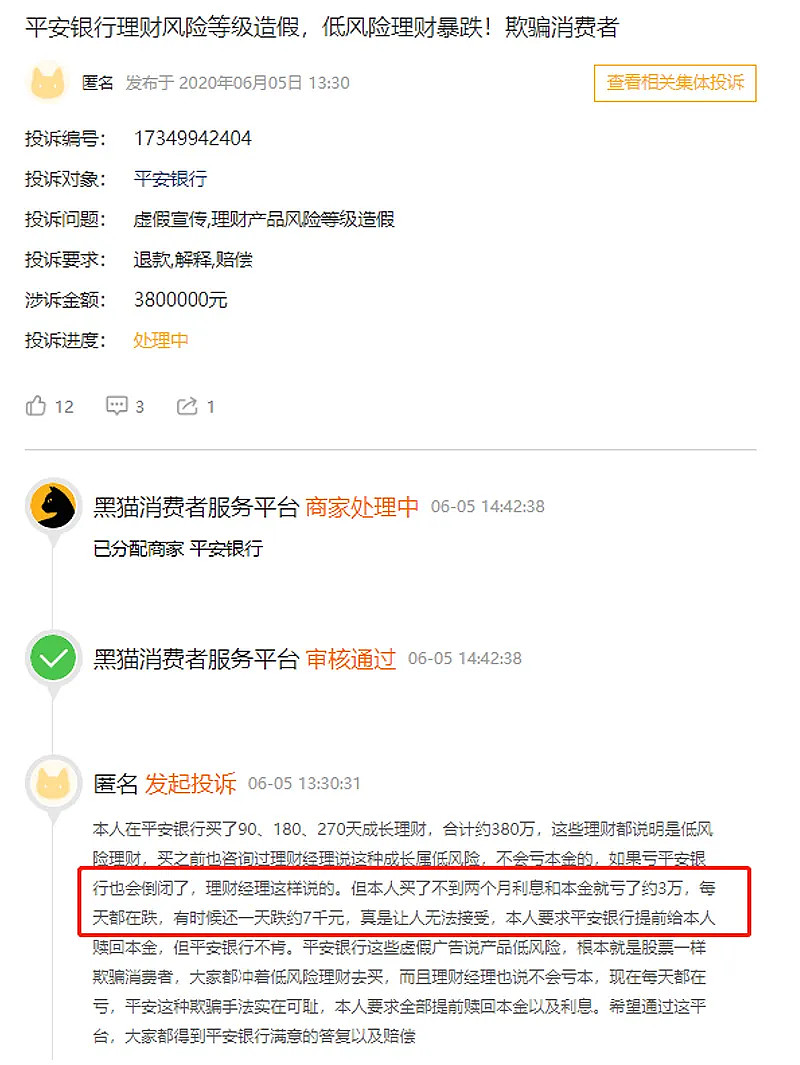Click the 处理中 progress status

tap(161, 340)
